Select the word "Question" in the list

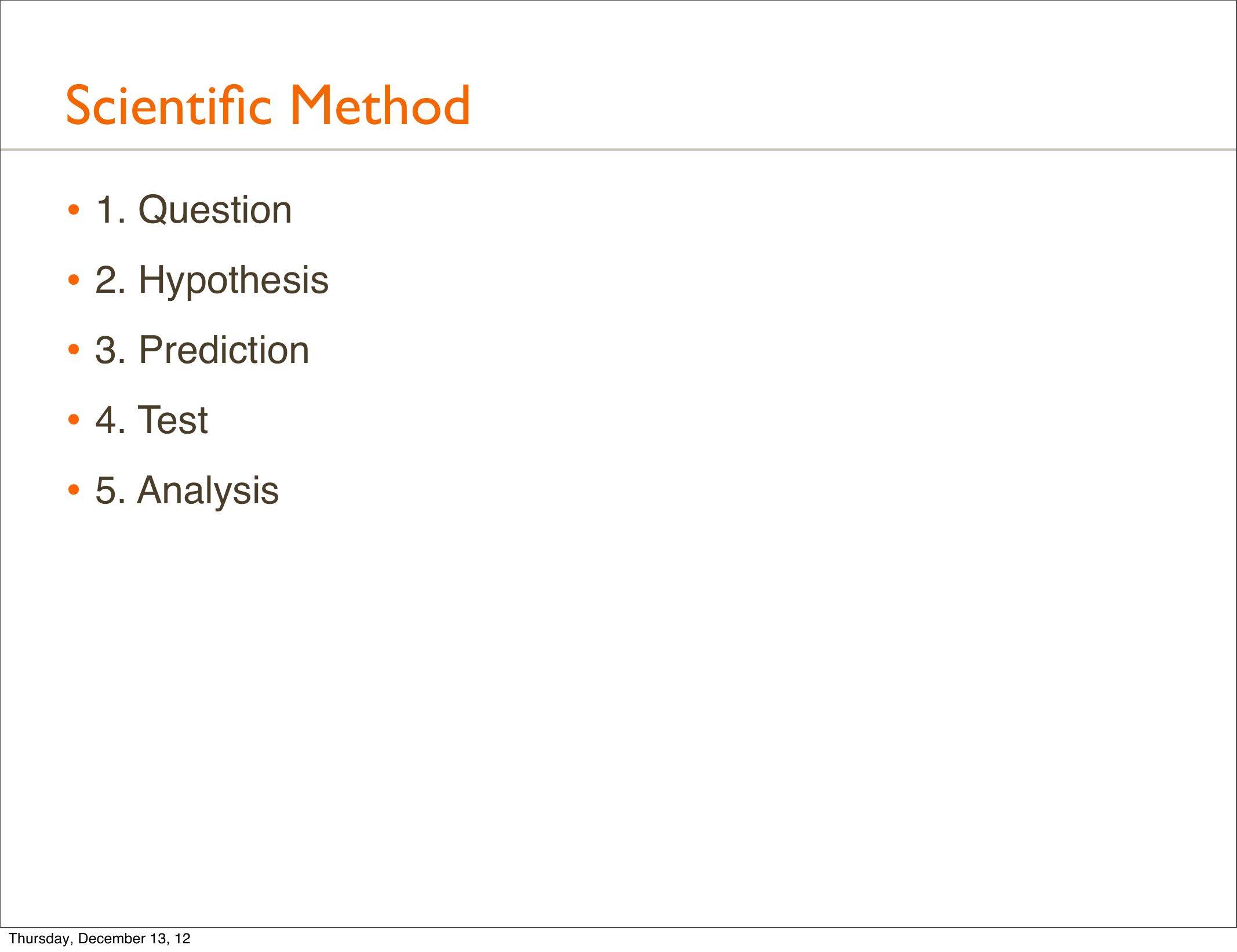tap(214, 209)
